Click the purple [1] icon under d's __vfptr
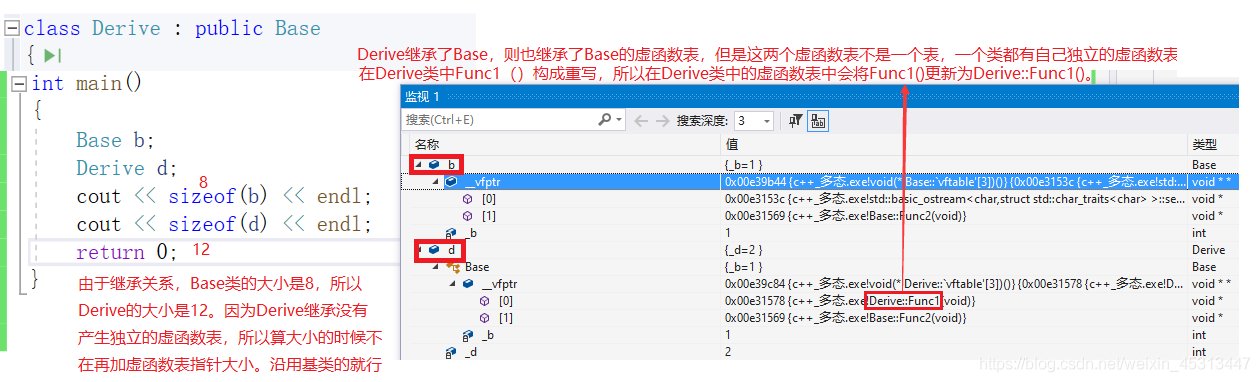The width and height of the screenshot is (1260, 382). pyautogui.click(x=485, y=318)
